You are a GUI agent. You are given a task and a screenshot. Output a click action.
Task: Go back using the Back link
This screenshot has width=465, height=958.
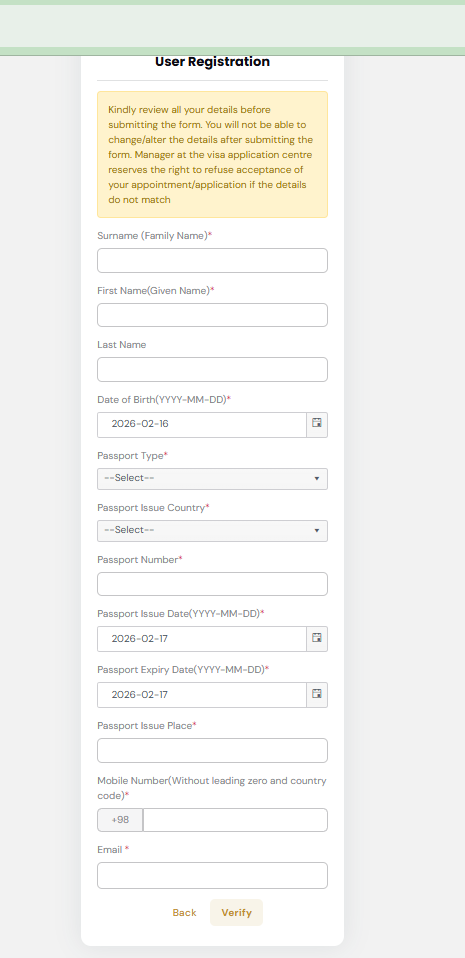(x=185, y=912)
